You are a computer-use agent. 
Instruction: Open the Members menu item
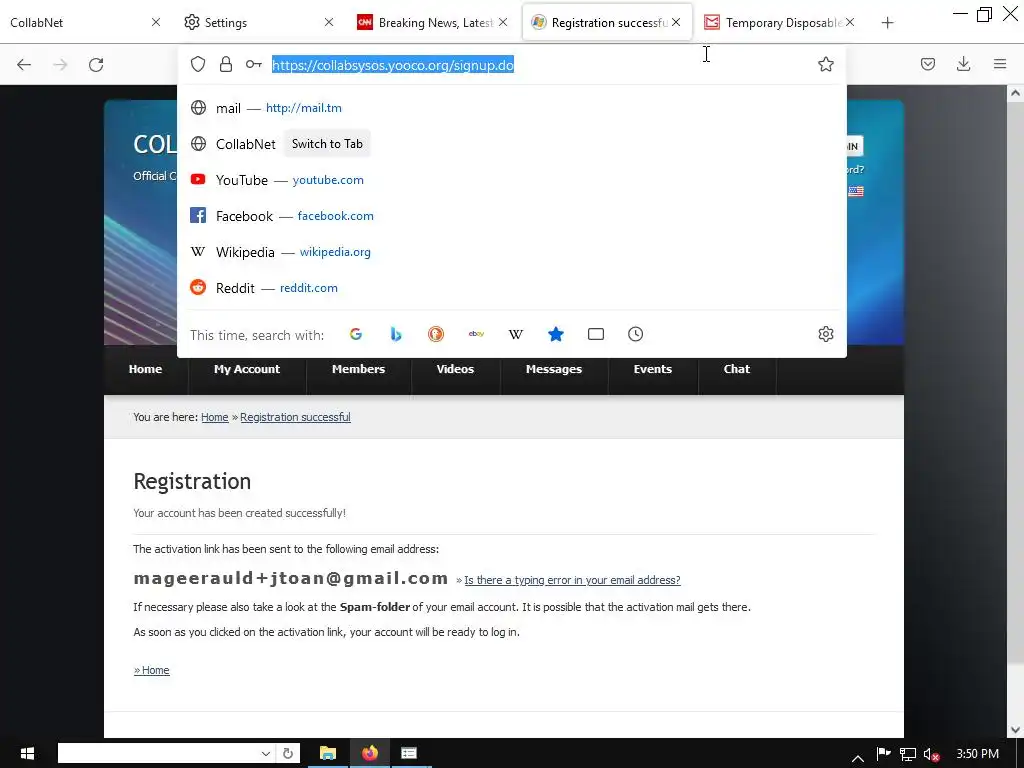[x=359, y=369]
